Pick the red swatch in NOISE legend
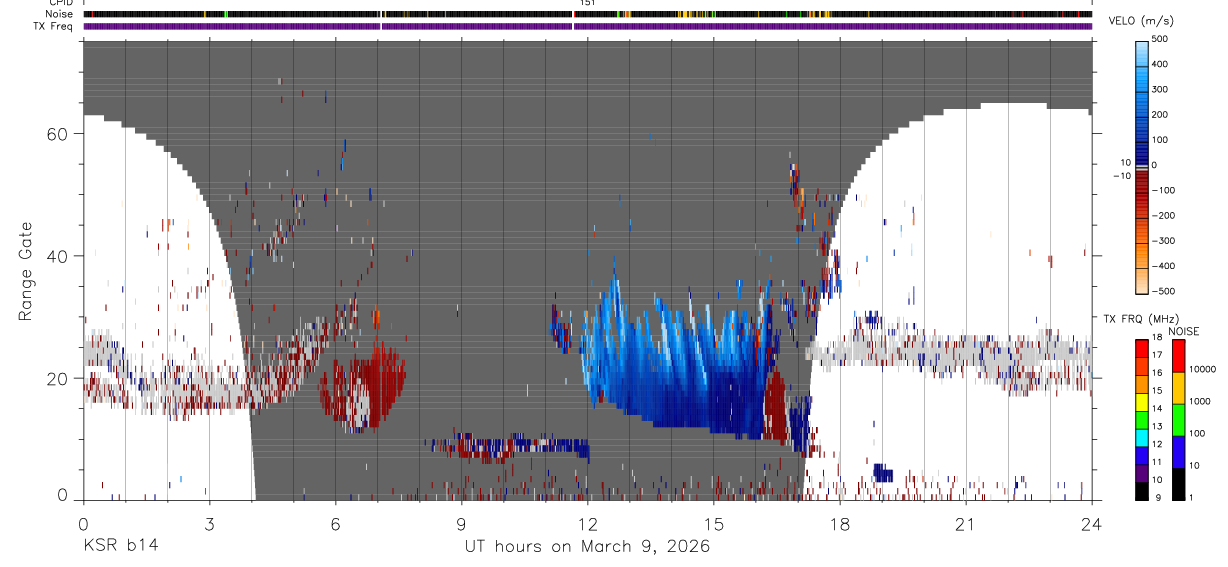This screenshot has height=567, width=1228. (1179, 356)
